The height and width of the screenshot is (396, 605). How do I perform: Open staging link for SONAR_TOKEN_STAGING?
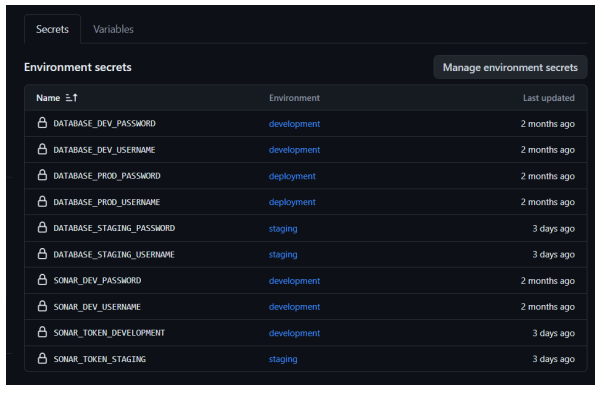pos(283,359)
